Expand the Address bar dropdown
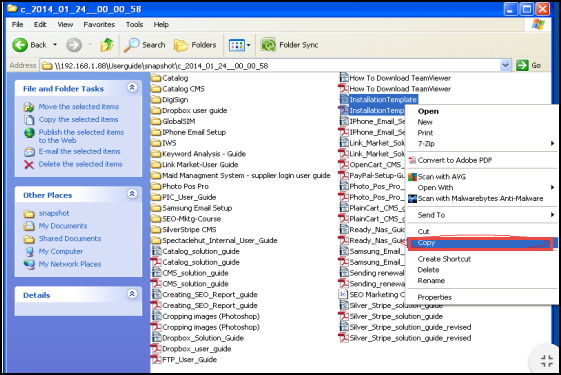 click(505, 65)
